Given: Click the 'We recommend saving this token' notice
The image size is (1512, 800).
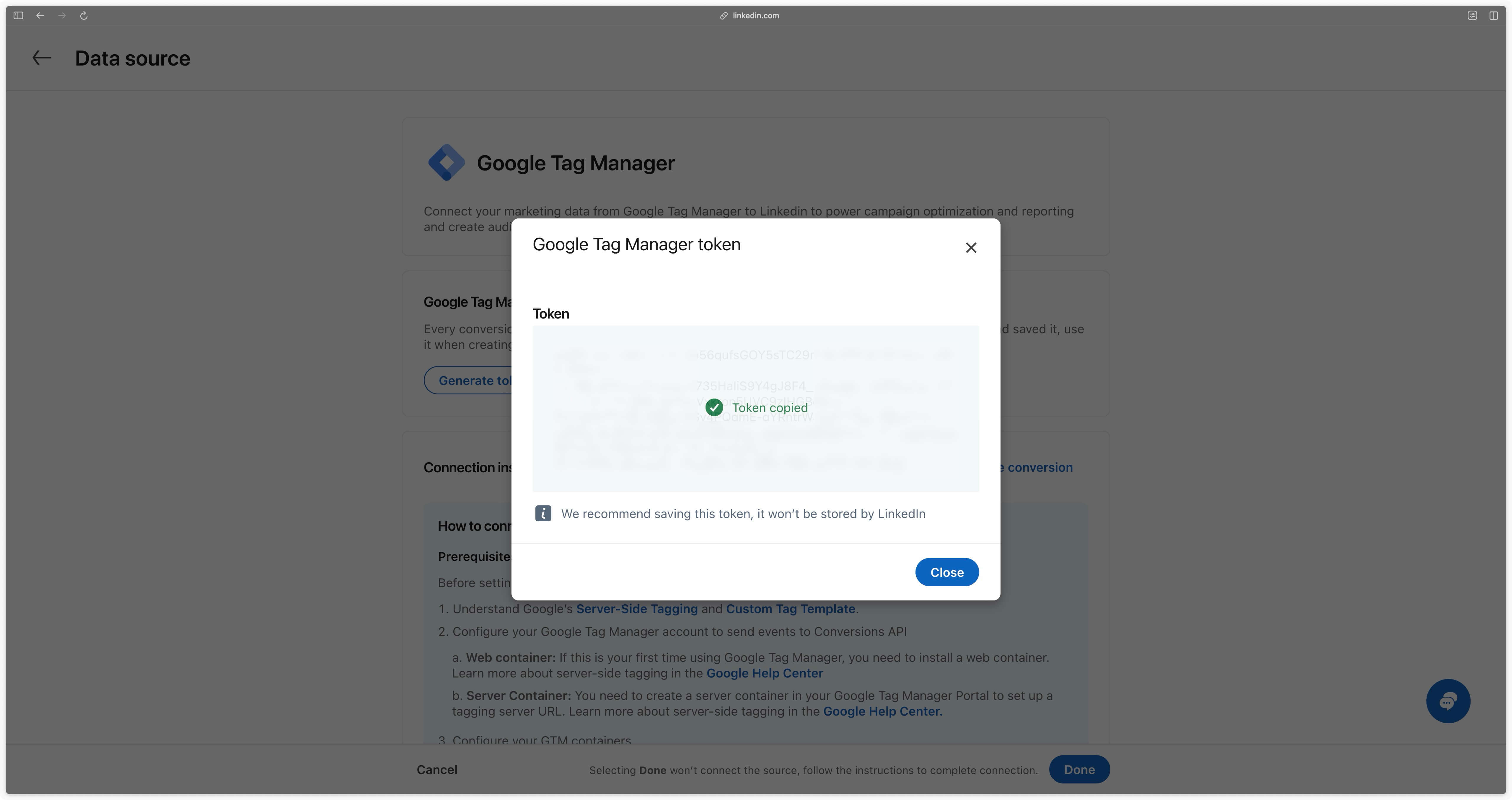Looking at the screenshot, I should coord(743,514).
